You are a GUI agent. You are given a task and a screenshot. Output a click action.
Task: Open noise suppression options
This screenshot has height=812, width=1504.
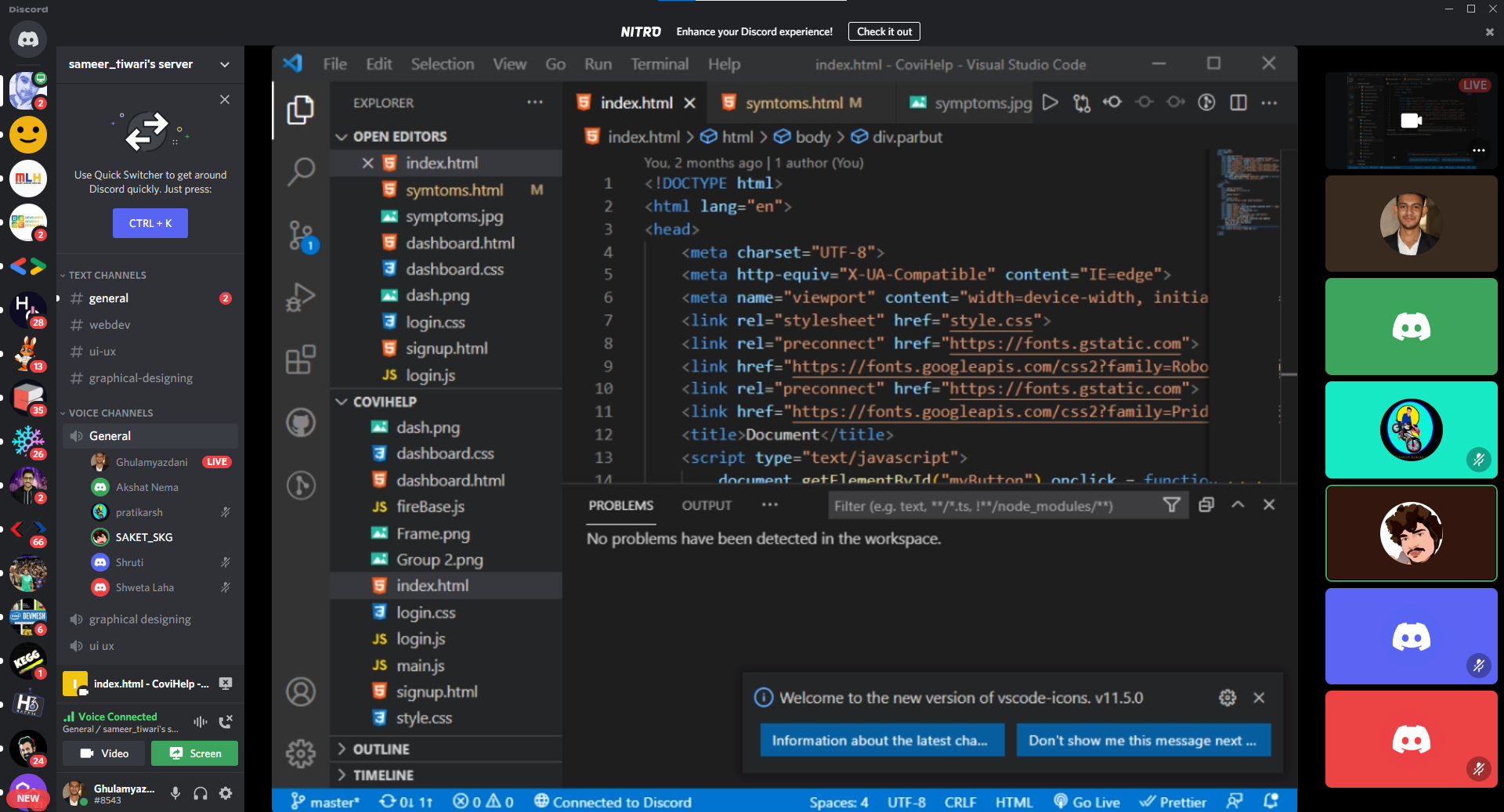201,722
